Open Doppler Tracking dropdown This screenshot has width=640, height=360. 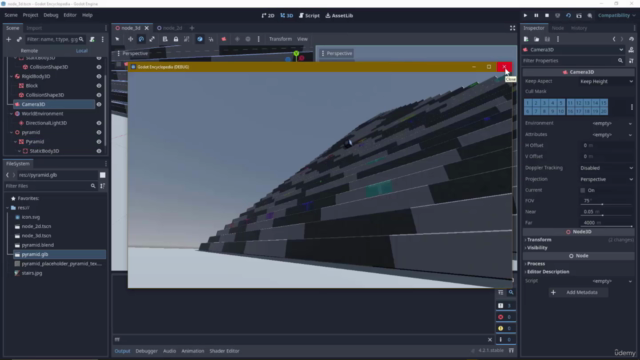[607, 168]
